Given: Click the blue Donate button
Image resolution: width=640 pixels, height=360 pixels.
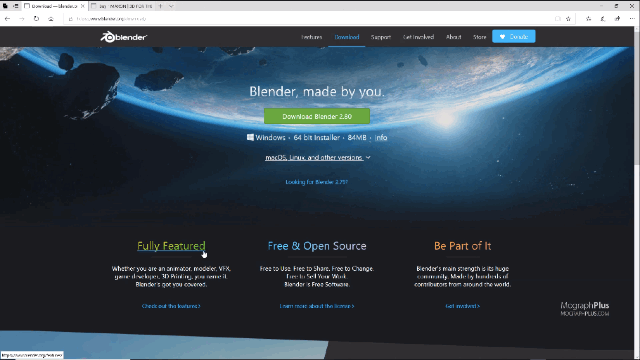Looking at the screenshot, I should (x=514, y=36).
